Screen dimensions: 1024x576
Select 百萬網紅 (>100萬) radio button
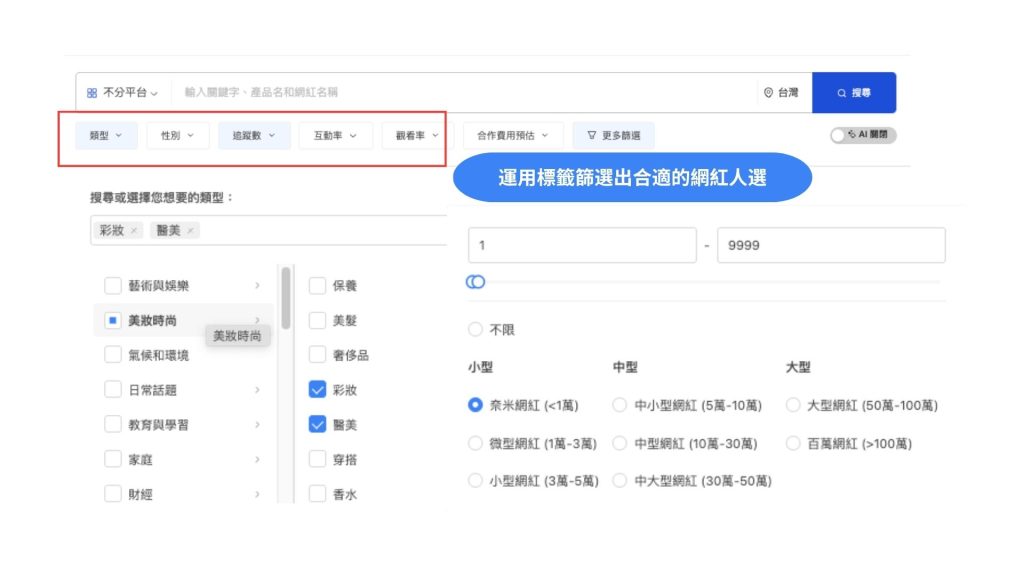[793, 444]
